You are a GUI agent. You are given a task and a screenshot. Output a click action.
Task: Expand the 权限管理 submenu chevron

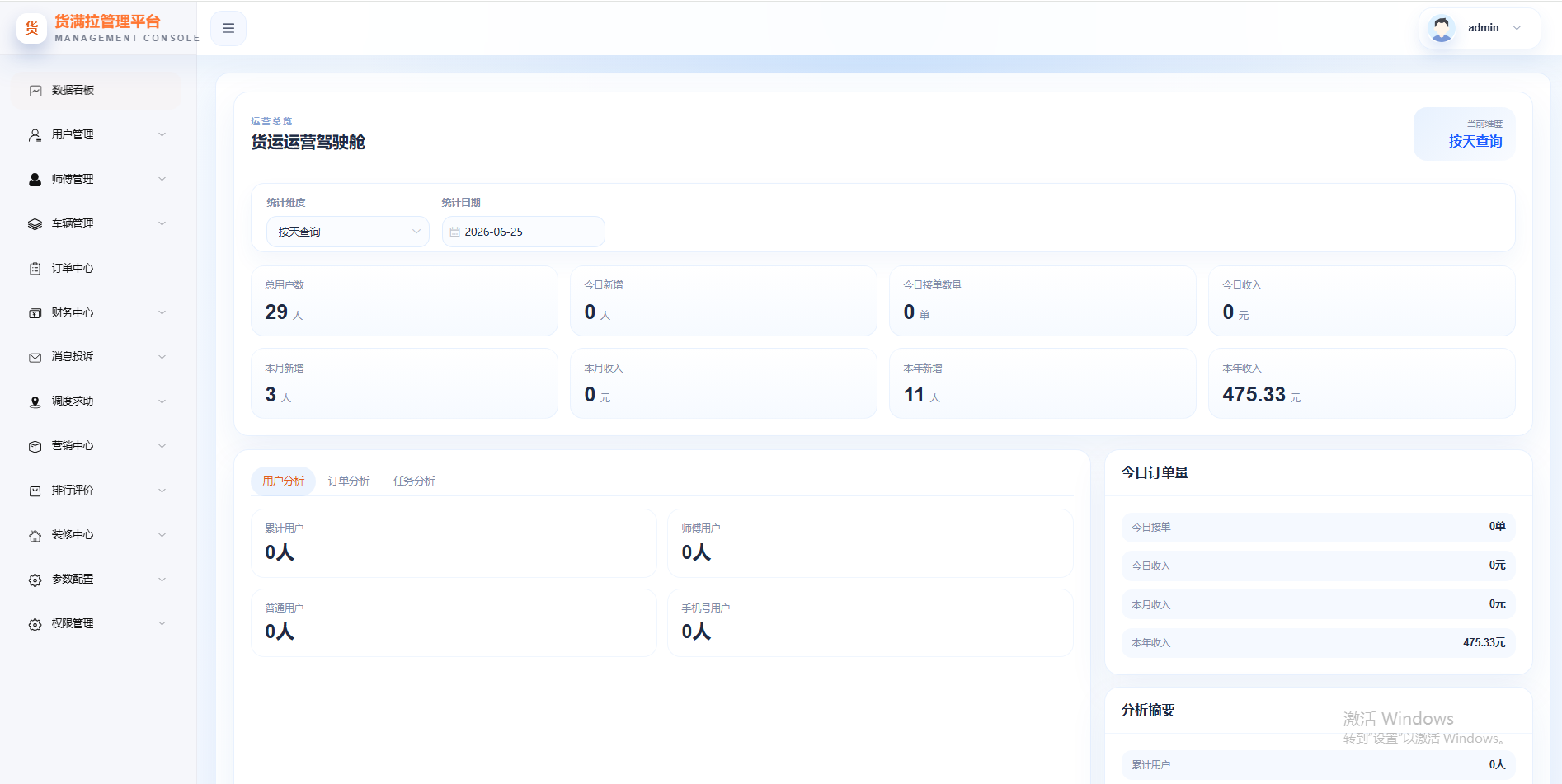pyautogui.click(x=162, y=623)
